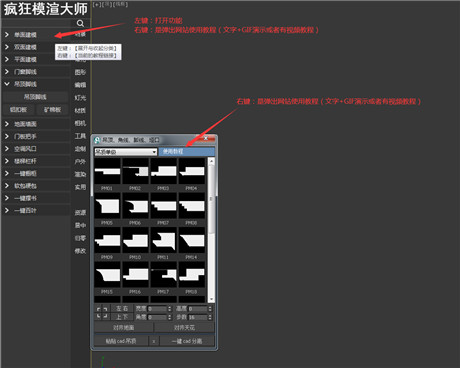Select profile thumbnail PM03

pos(163,171)
